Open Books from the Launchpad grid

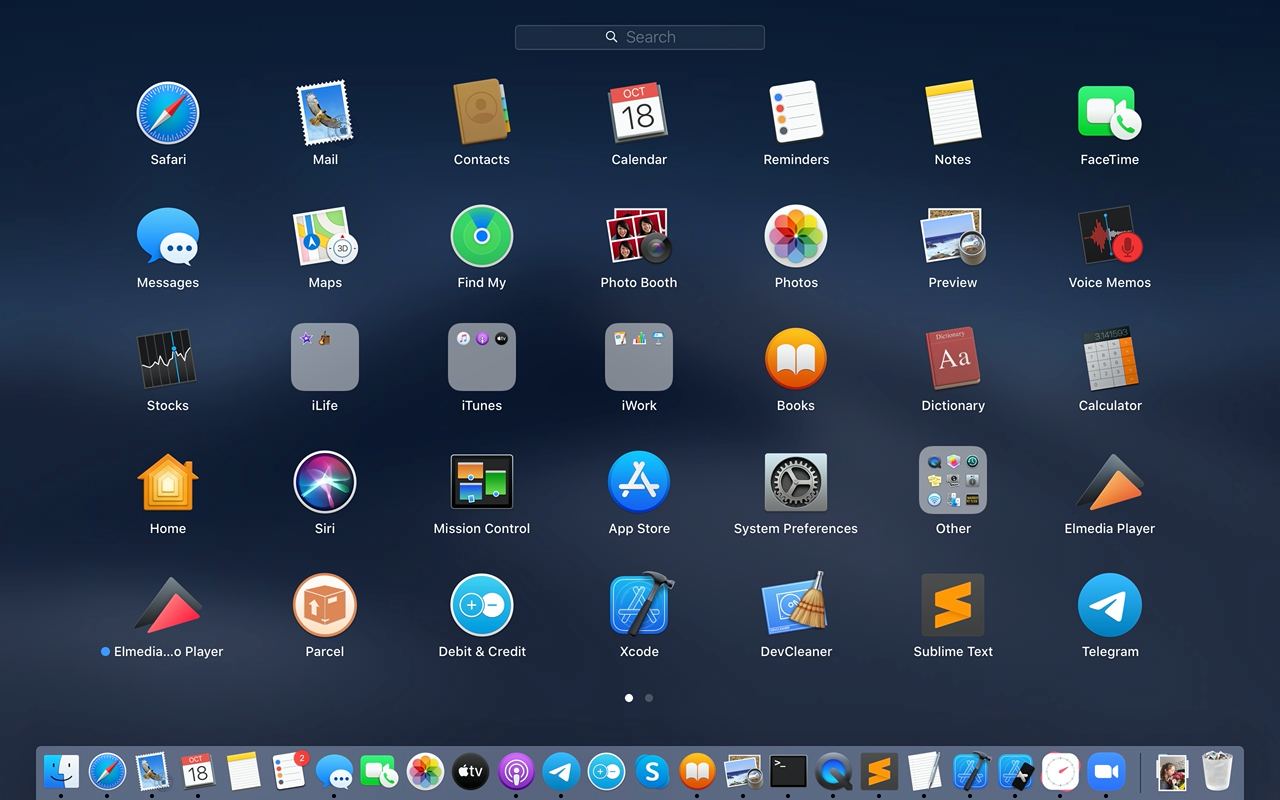(796, 359)
